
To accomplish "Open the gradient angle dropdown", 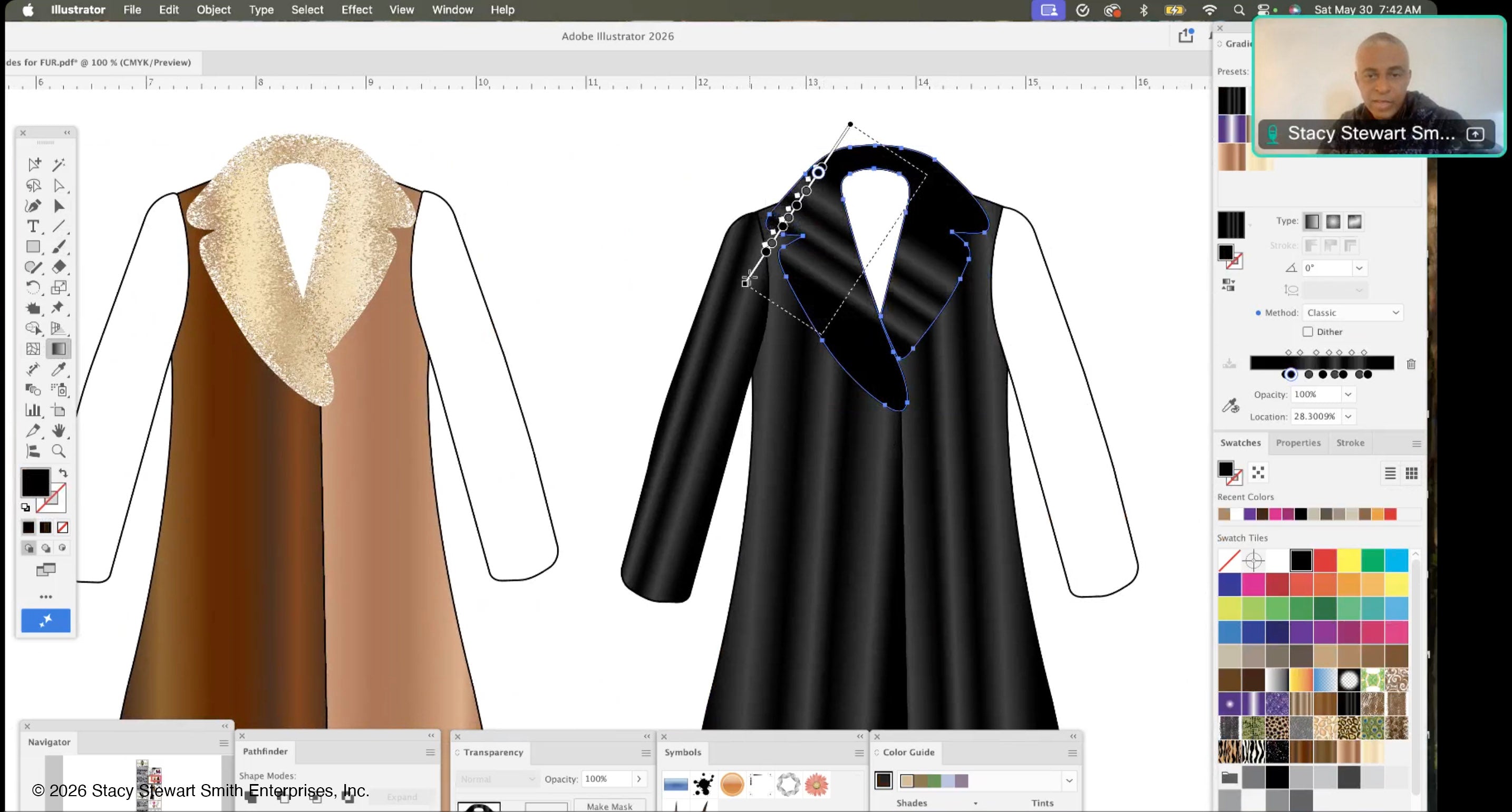I will 1359,268.
